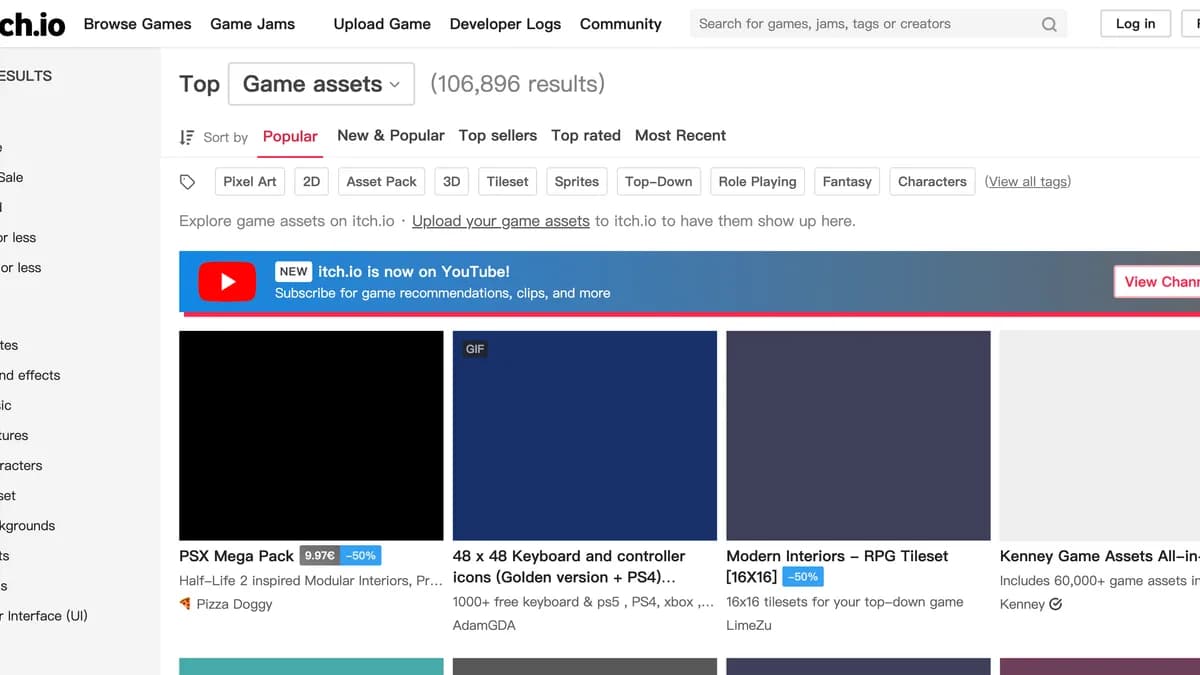
Task: Click Kenney's verified checkmark icon
Action: coord(1056,604)
